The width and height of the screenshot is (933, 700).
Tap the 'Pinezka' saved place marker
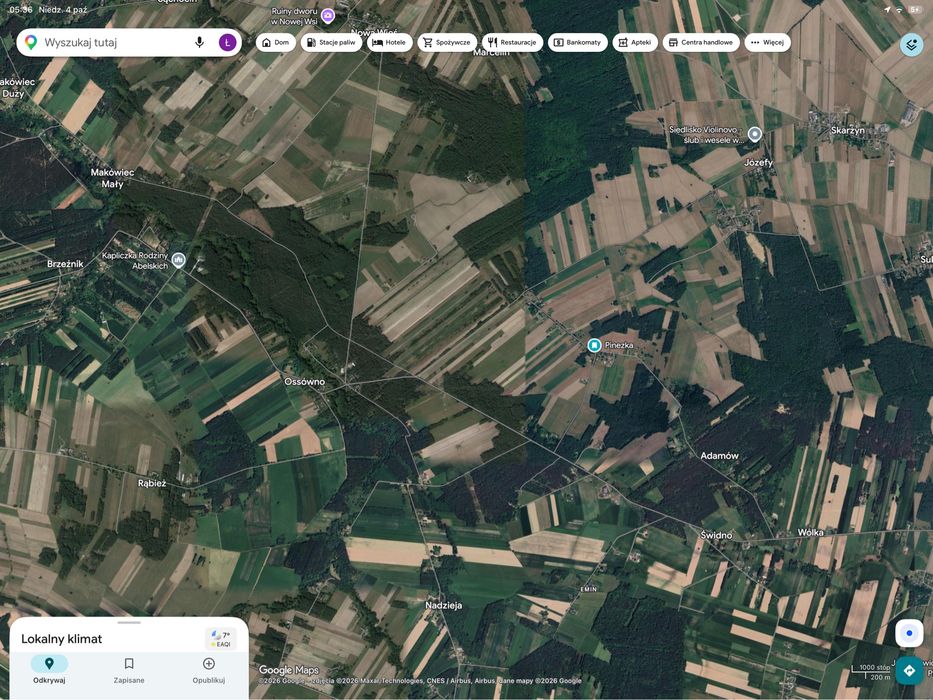click(594, 345)
